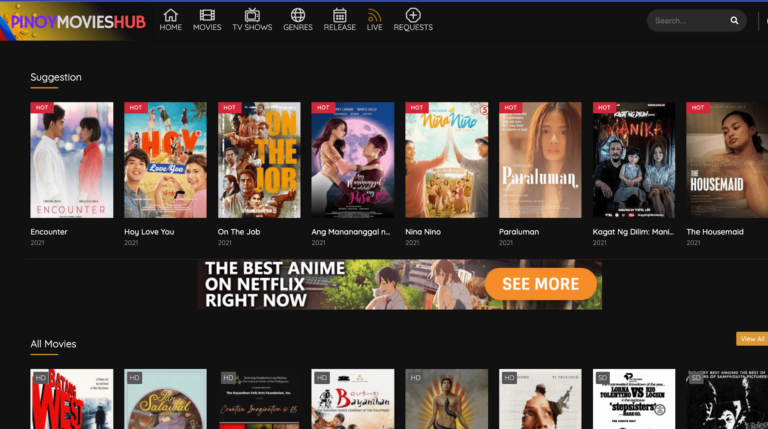
Task: Click the PinoyMoviesHub logo
Action: point(75,20)
